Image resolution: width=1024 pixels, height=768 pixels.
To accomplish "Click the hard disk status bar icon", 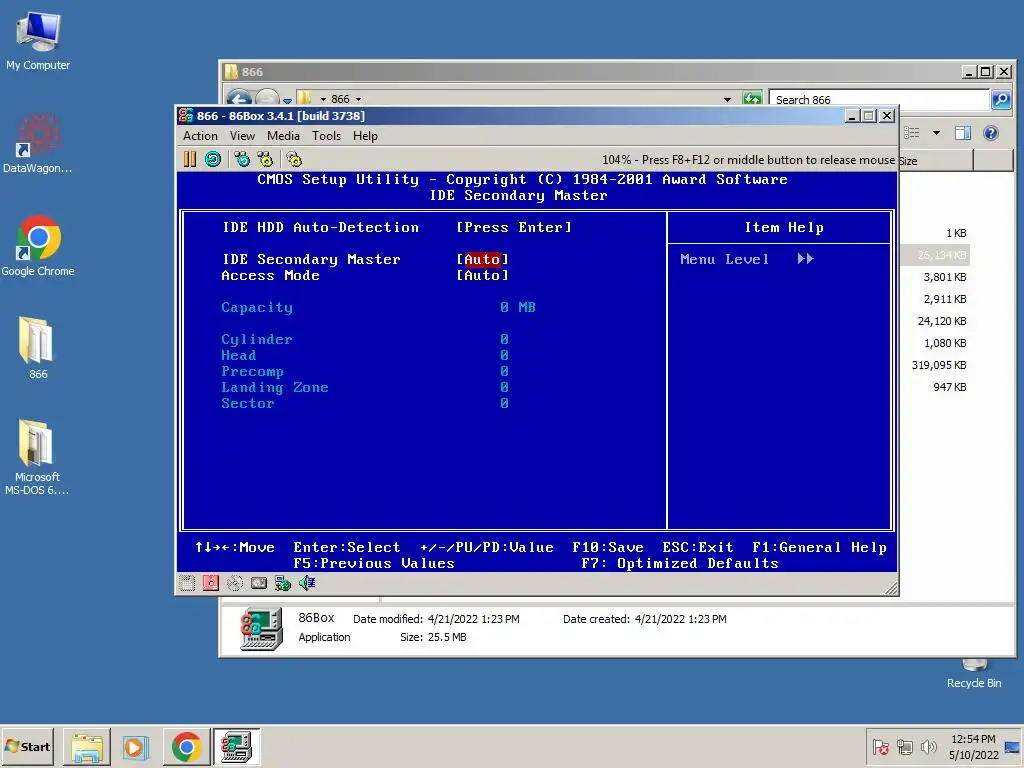I will 259,583.
